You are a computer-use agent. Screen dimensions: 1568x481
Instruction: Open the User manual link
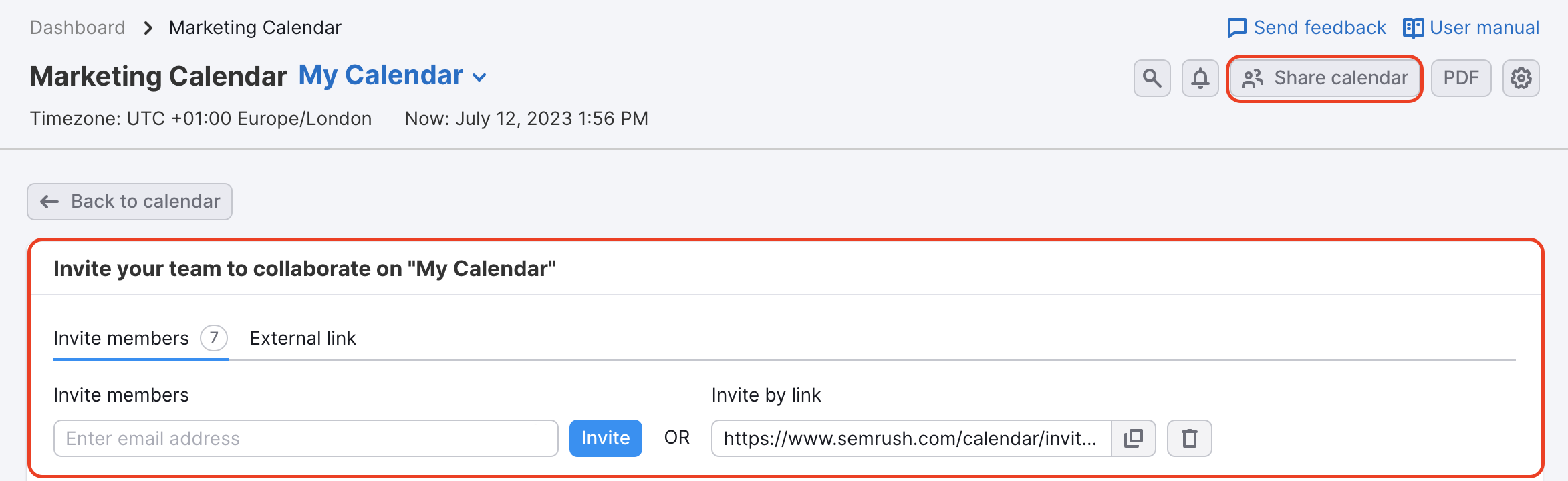pos(1484,28)
